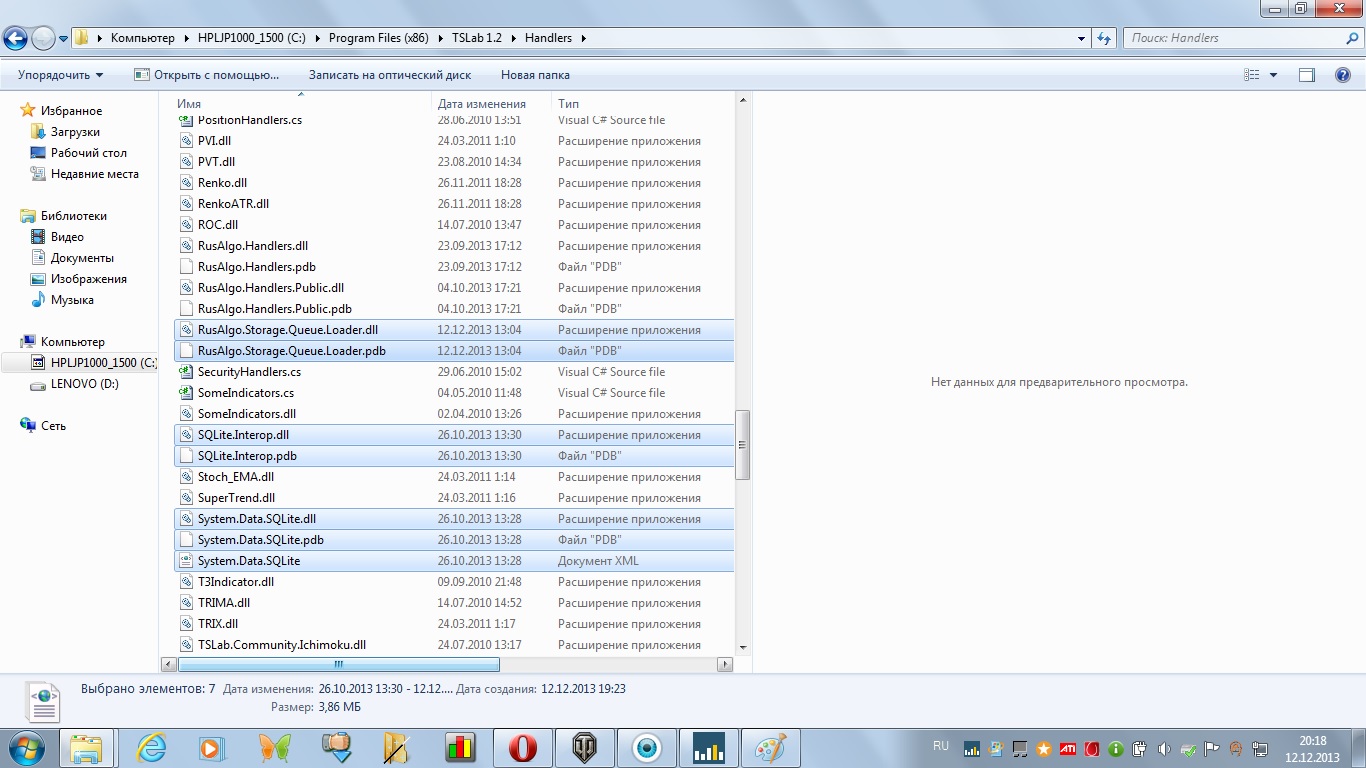The image size is (1366, 768).
Task: Open the red-green-yellow bar chart taskbar app
Action: pos(461,748)
